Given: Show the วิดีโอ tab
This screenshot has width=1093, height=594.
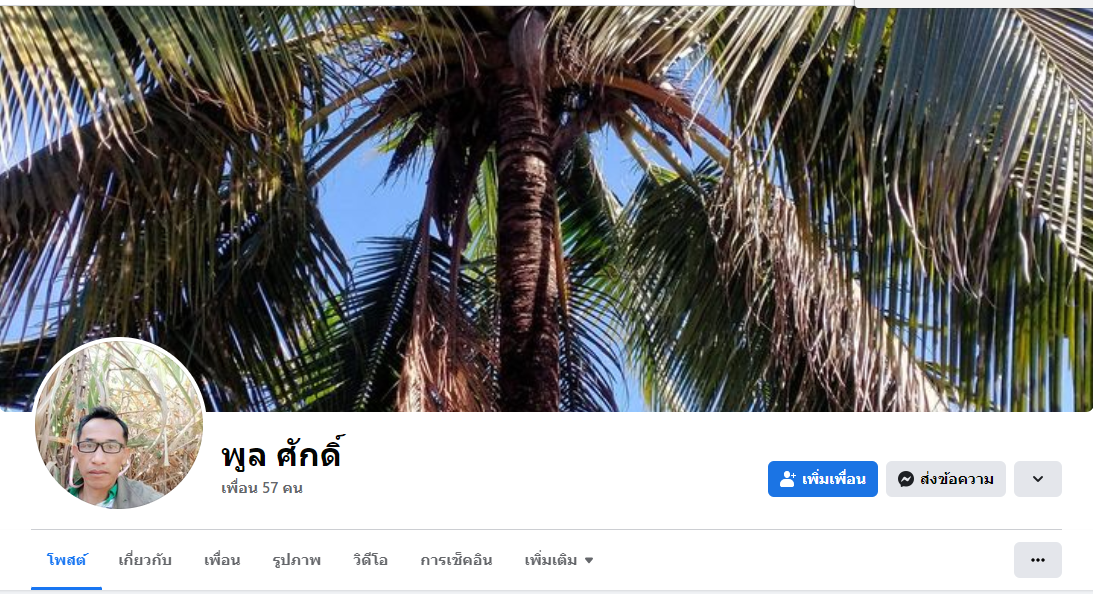Looking at the screenshot, I should click(370, 560).
